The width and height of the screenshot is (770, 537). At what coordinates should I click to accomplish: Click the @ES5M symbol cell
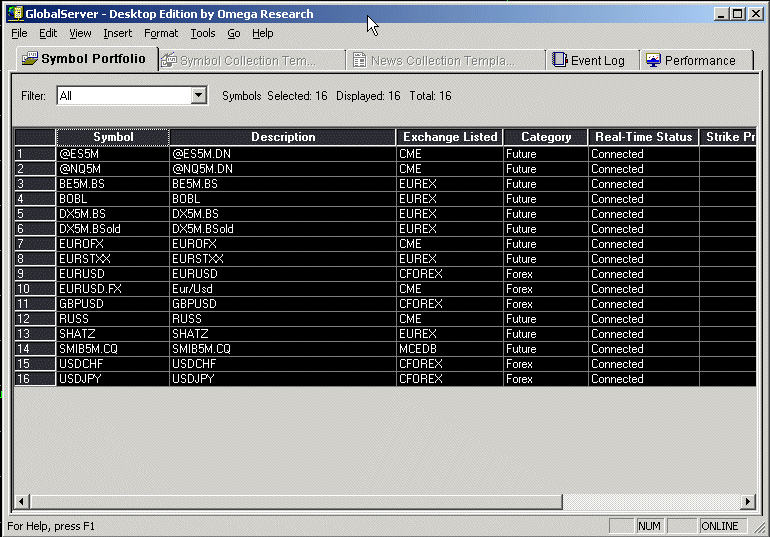(x=113, y=154)
